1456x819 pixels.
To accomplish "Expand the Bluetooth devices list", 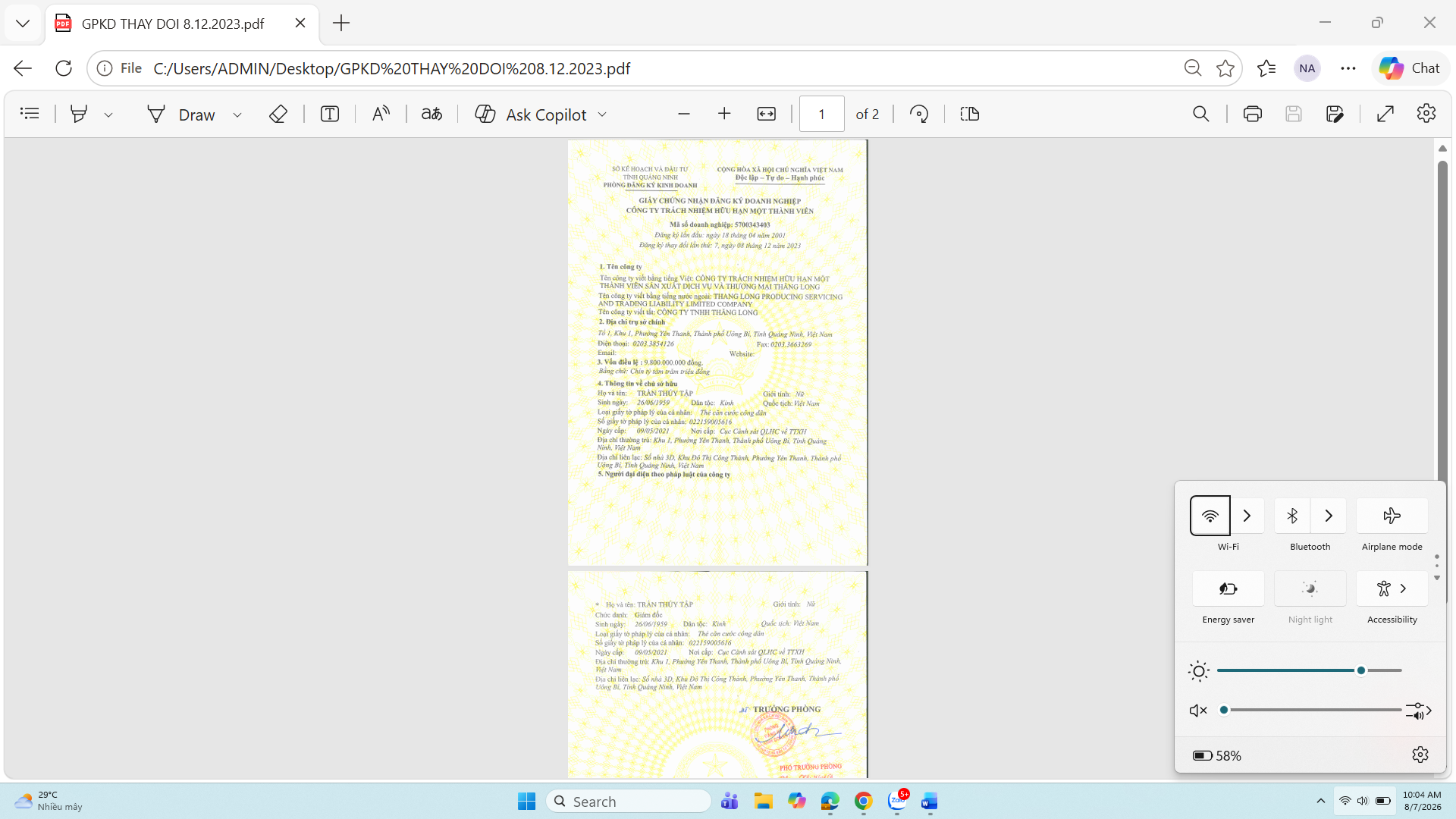I will coord(1329,516).
